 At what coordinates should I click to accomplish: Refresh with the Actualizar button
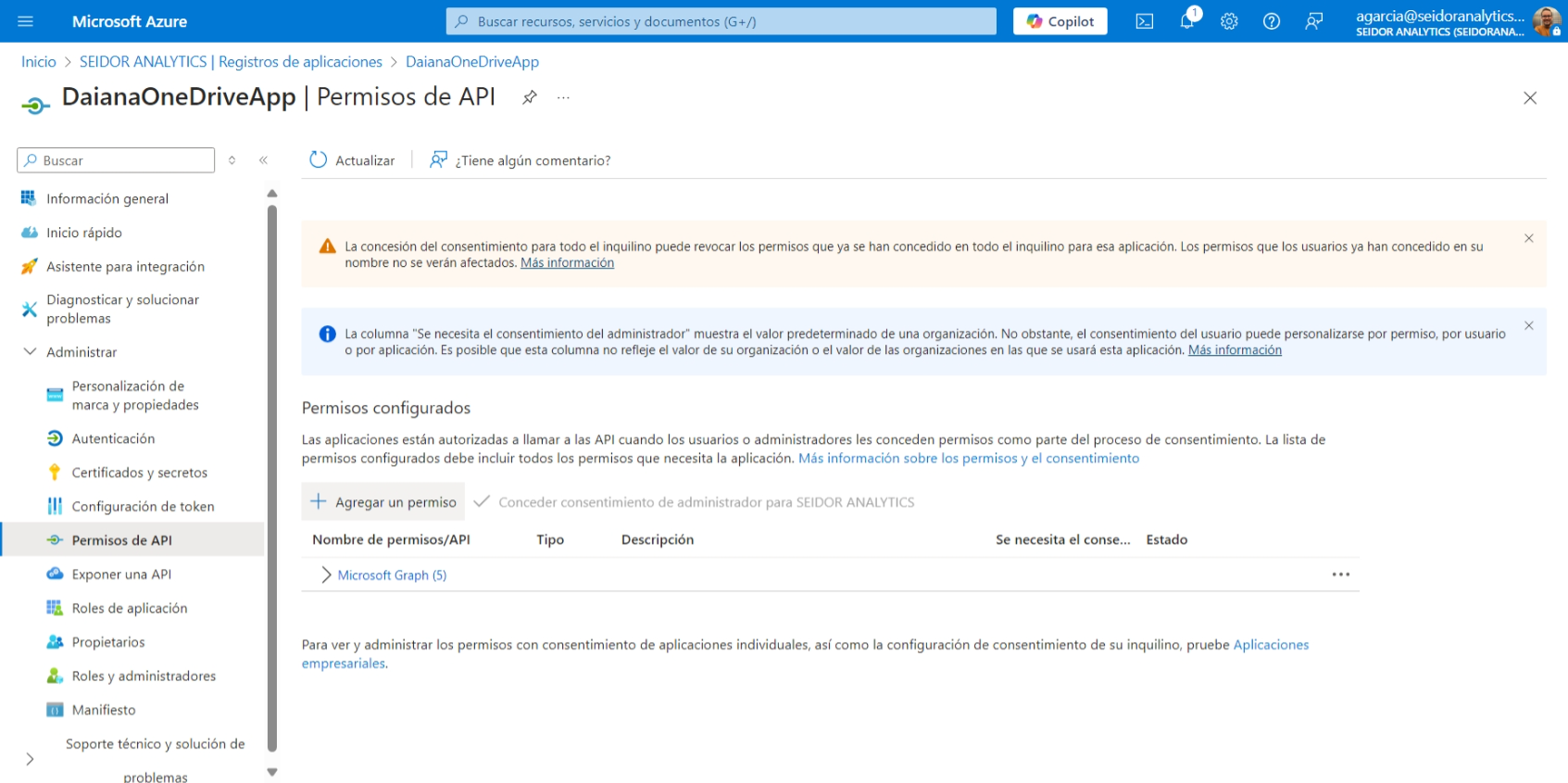point(352,160)
